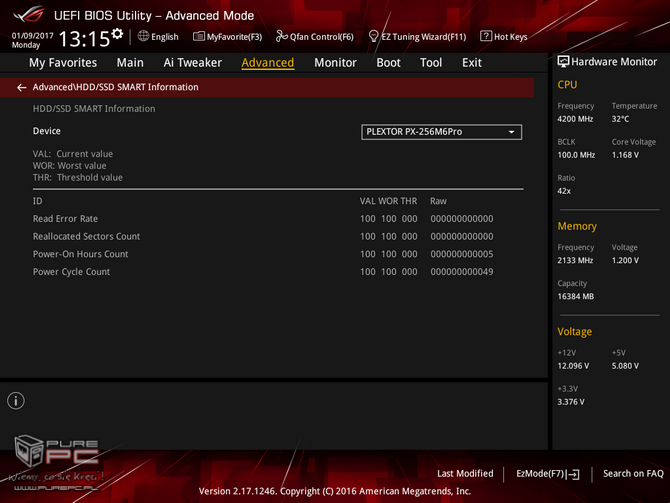670x503 pixels.
Task: Click the Voltage section heading
Action: pos(574,332)
